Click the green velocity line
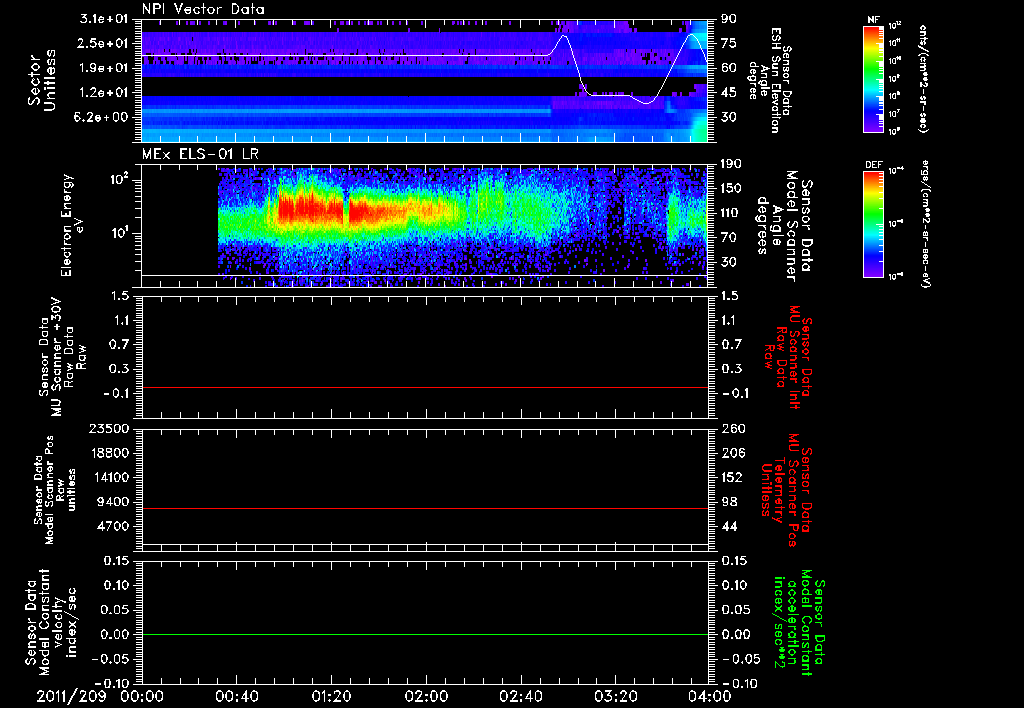Screen dimensions: 1024x708 click(x=425, y=634)
